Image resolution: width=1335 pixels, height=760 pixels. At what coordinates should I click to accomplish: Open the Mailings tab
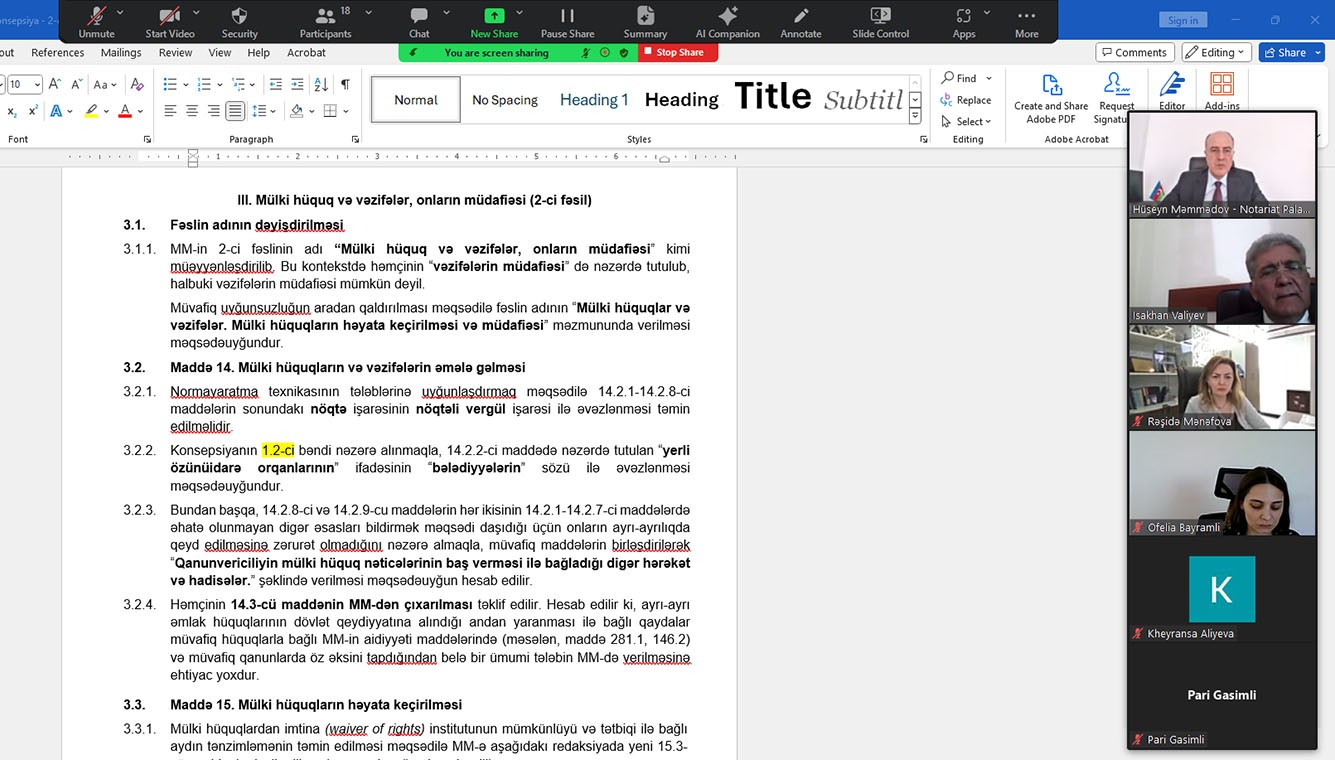click(121, 53)
